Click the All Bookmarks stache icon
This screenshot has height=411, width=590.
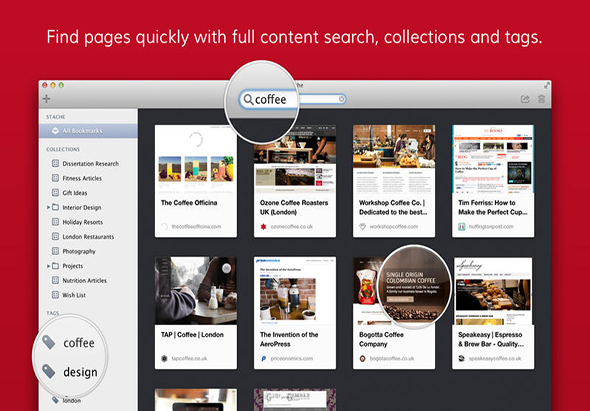(55, 131)
